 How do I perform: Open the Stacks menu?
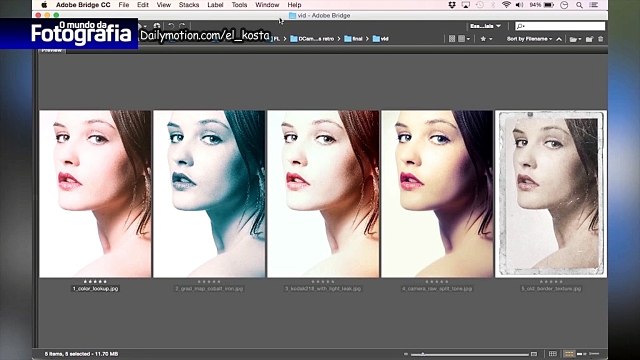coord(189,5)
